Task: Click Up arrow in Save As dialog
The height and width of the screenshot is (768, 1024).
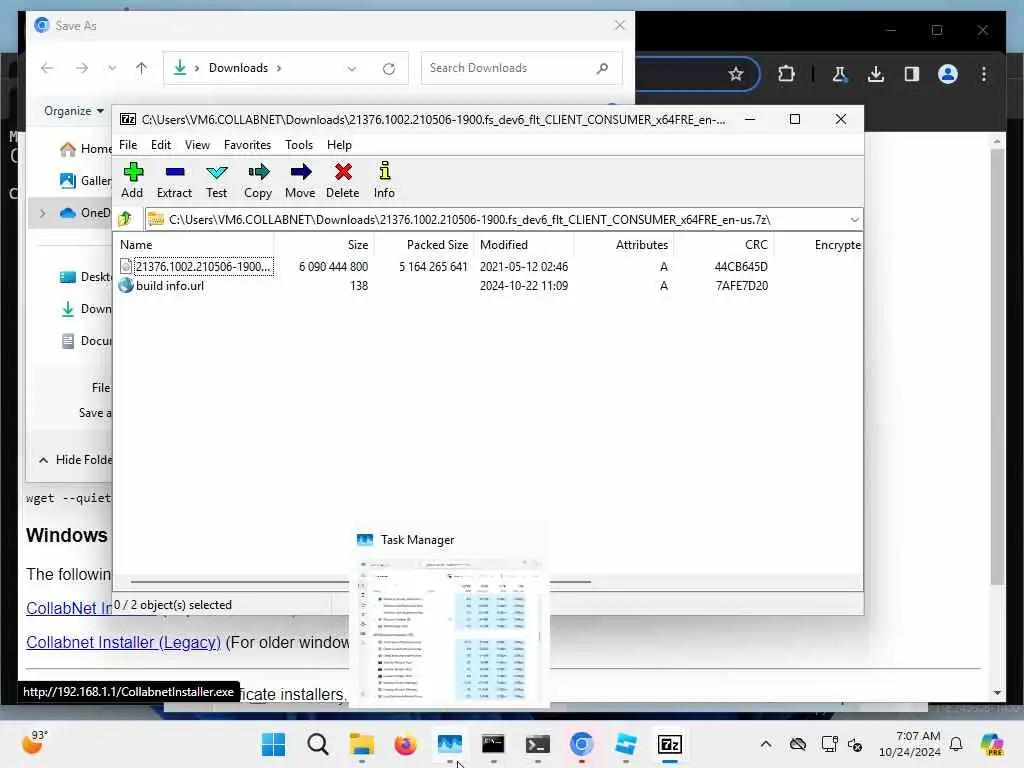Action: tap(141, 68)
